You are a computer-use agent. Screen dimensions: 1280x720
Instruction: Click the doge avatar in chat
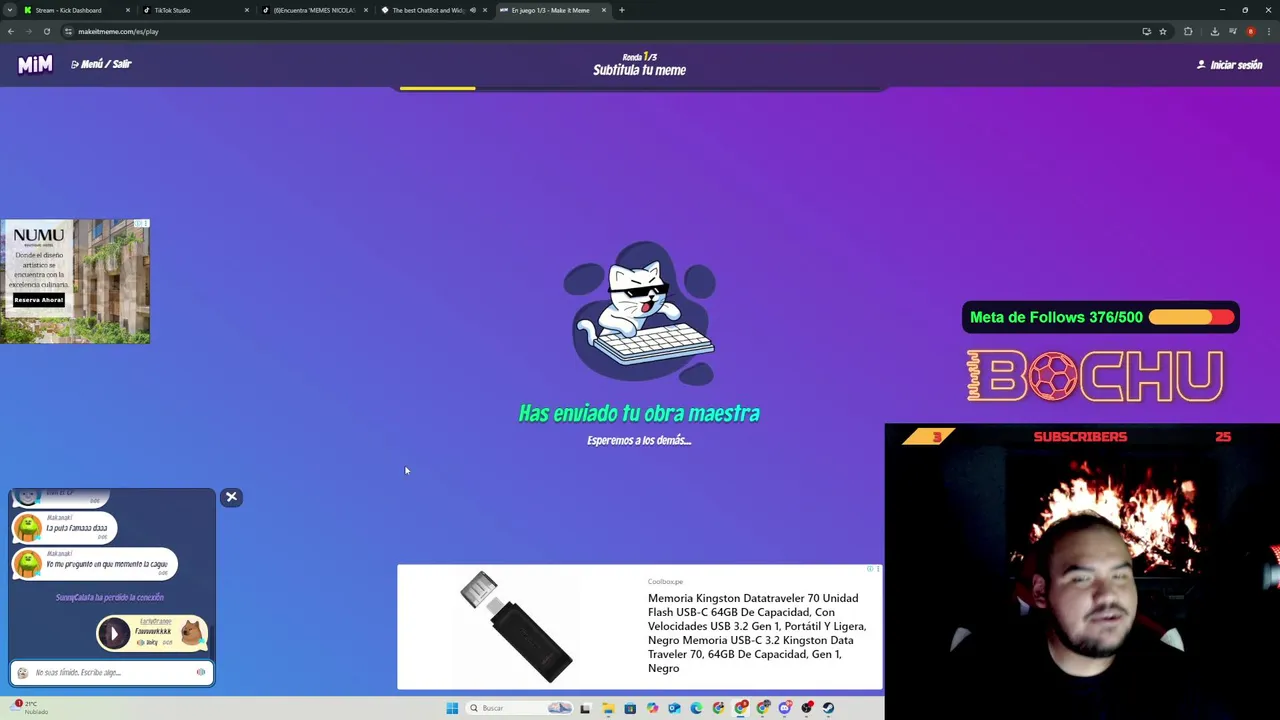point(192,631)
